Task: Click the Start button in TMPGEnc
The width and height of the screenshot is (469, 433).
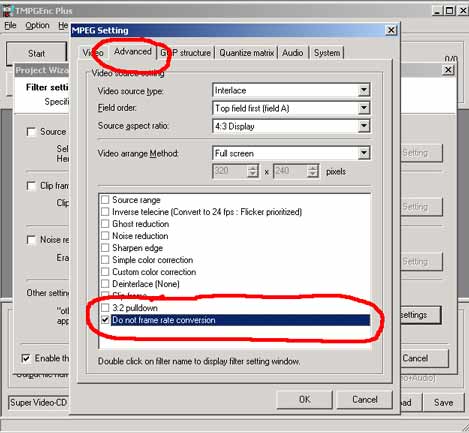Action: 36,53
